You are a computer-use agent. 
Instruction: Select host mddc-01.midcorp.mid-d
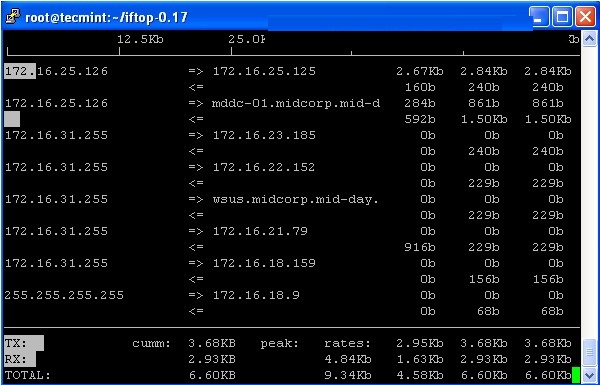click(296, 103)
